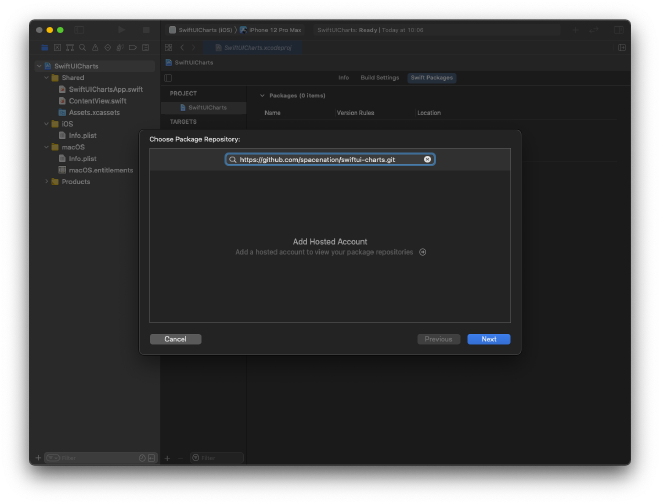Switch to the Info tab
Screen dimensions: 660x504
tap(343, 77)
